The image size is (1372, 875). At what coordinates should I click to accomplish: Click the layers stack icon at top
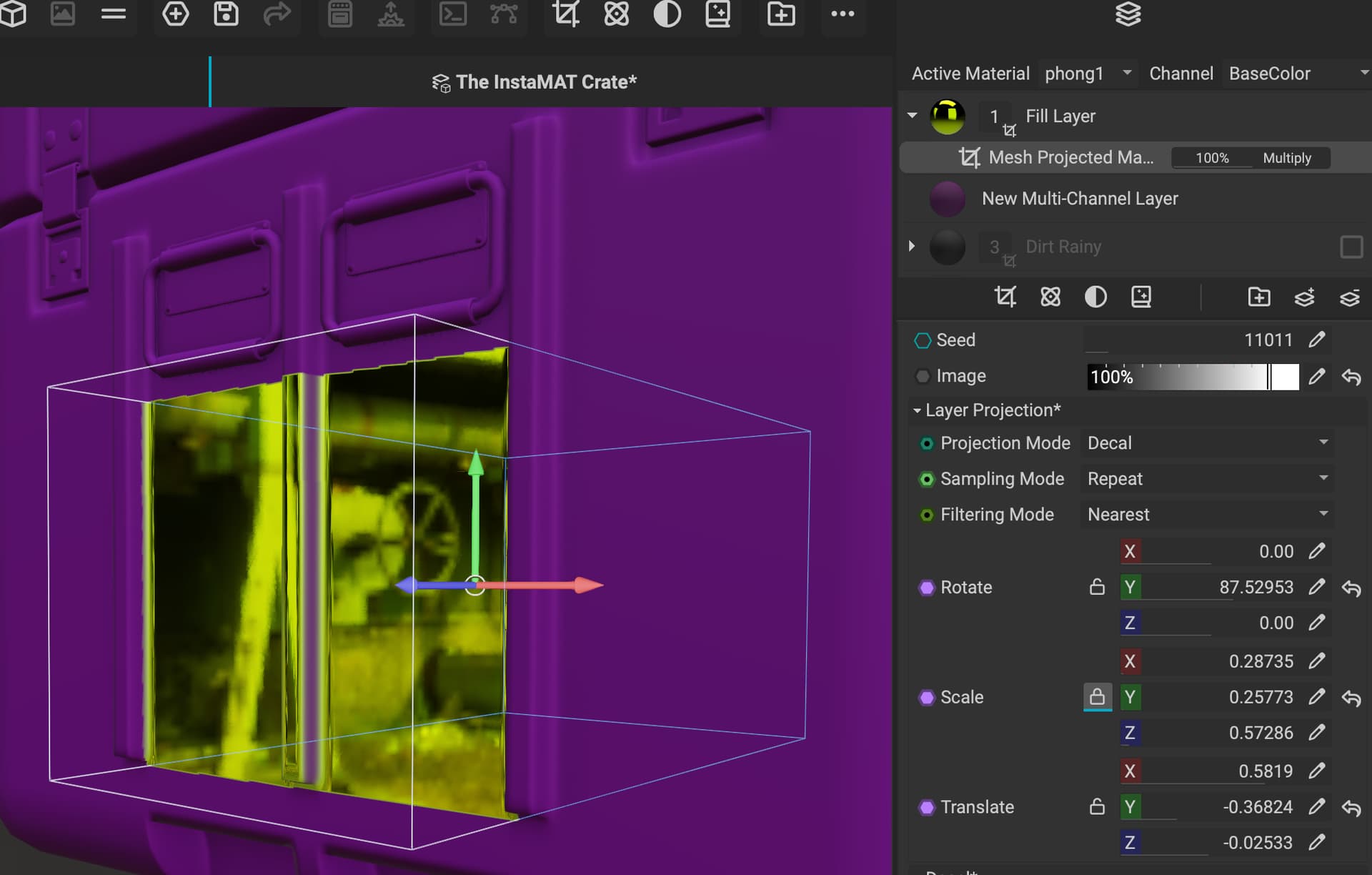point(1128,14)
